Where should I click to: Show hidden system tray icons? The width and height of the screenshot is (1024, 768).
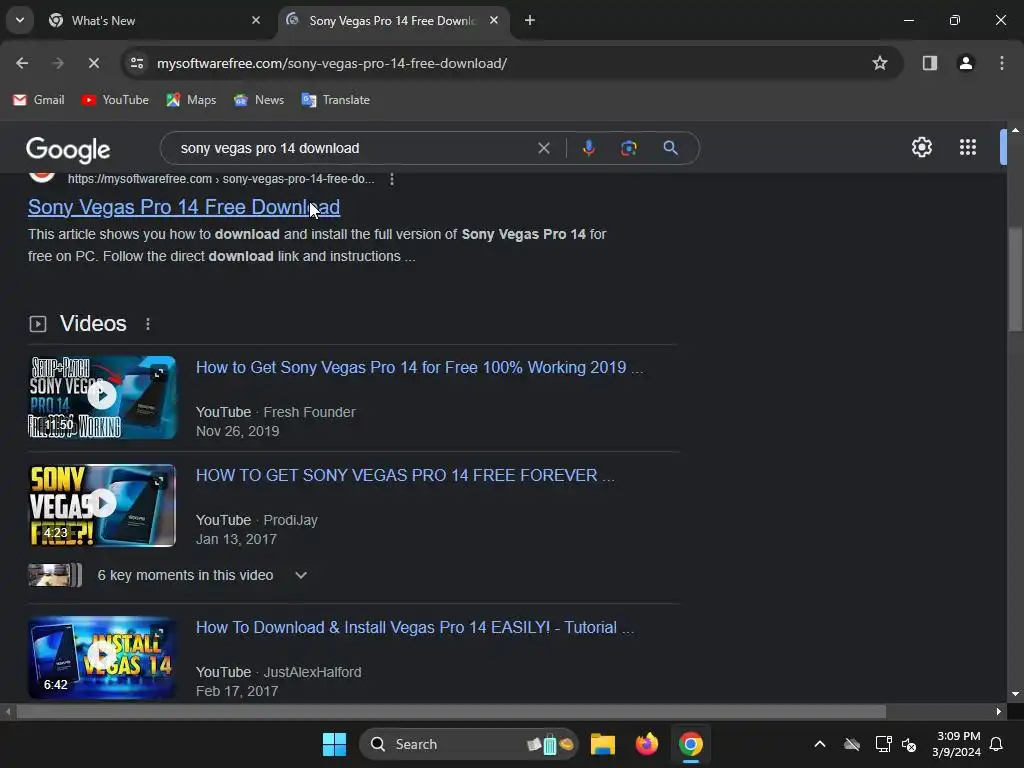pos(820,744)
